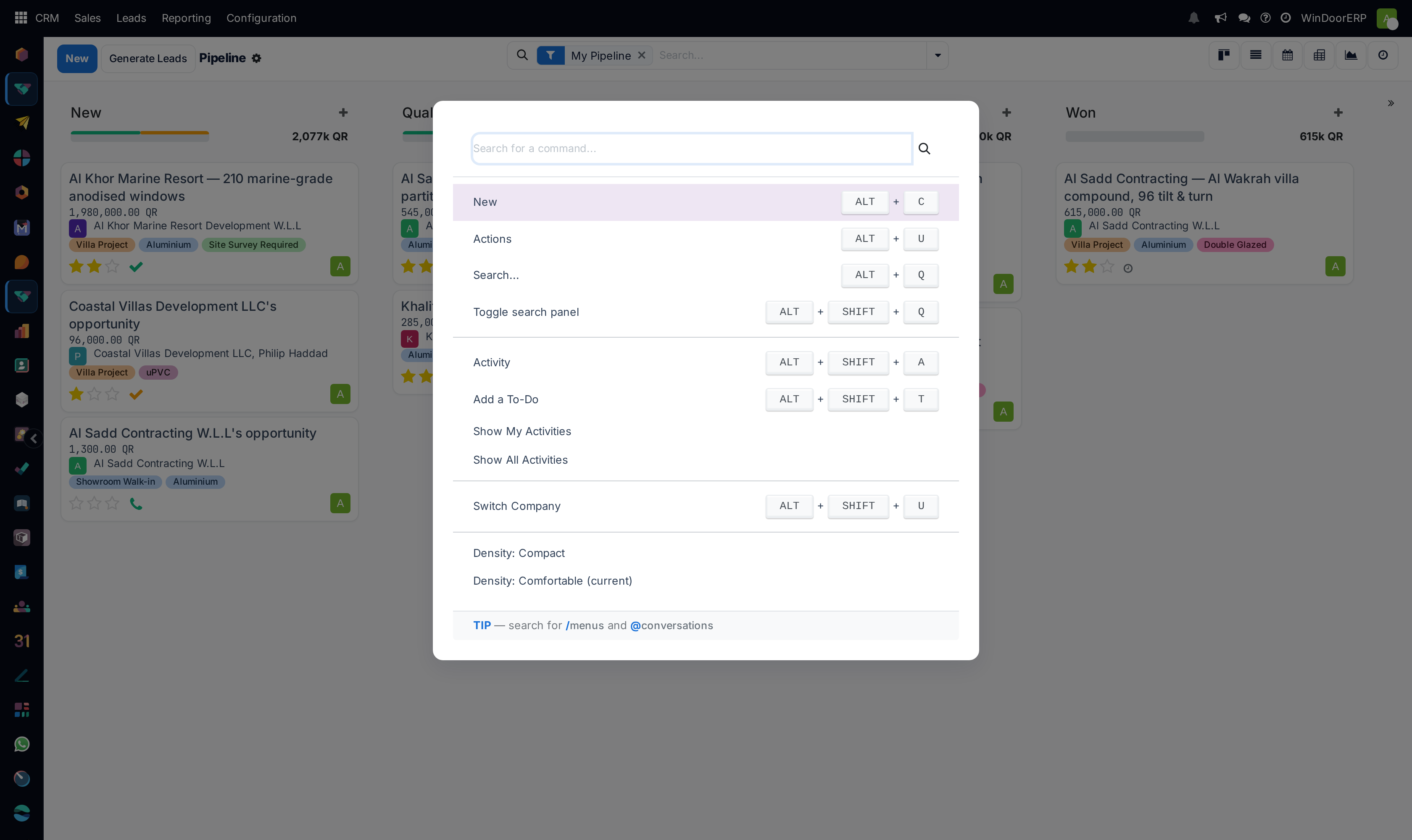Set first priority star on Al Sadd opportunity card

(76, 503)
